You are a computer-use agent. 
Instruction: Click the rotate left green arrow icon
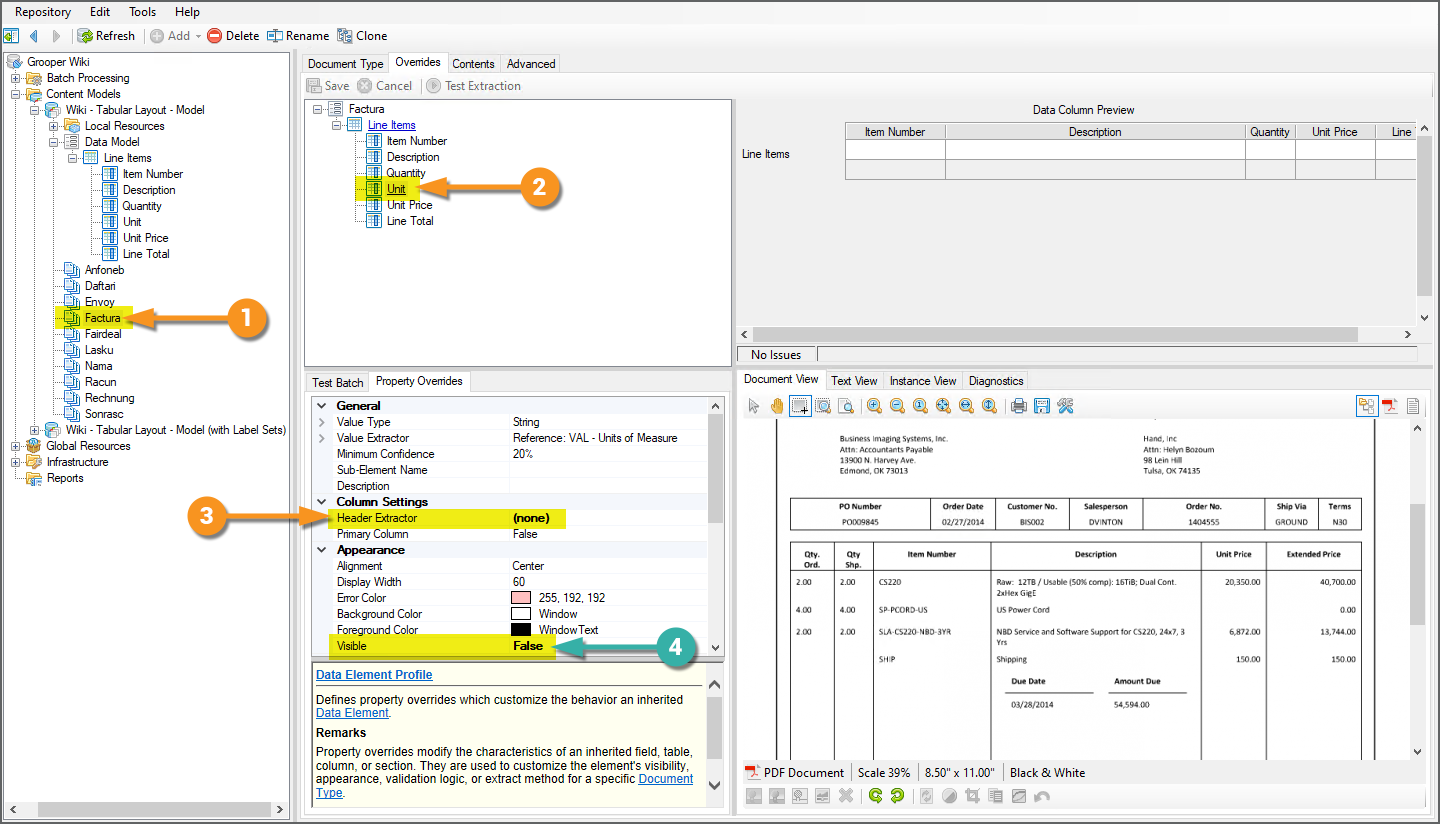pyautogui.click(x=875, y=796)
